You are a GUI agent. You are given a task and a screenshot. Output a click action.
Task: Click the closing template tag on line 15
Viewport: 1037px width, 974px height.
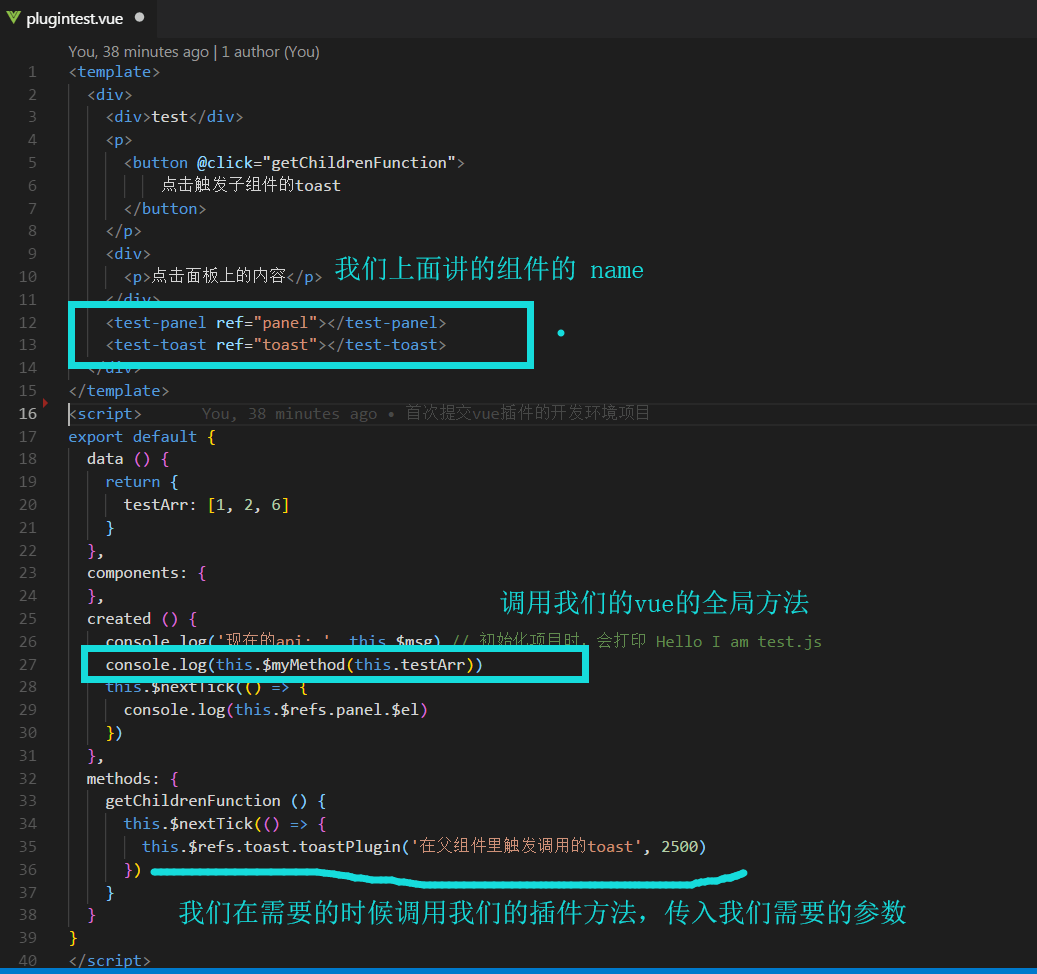pos(118,390)
